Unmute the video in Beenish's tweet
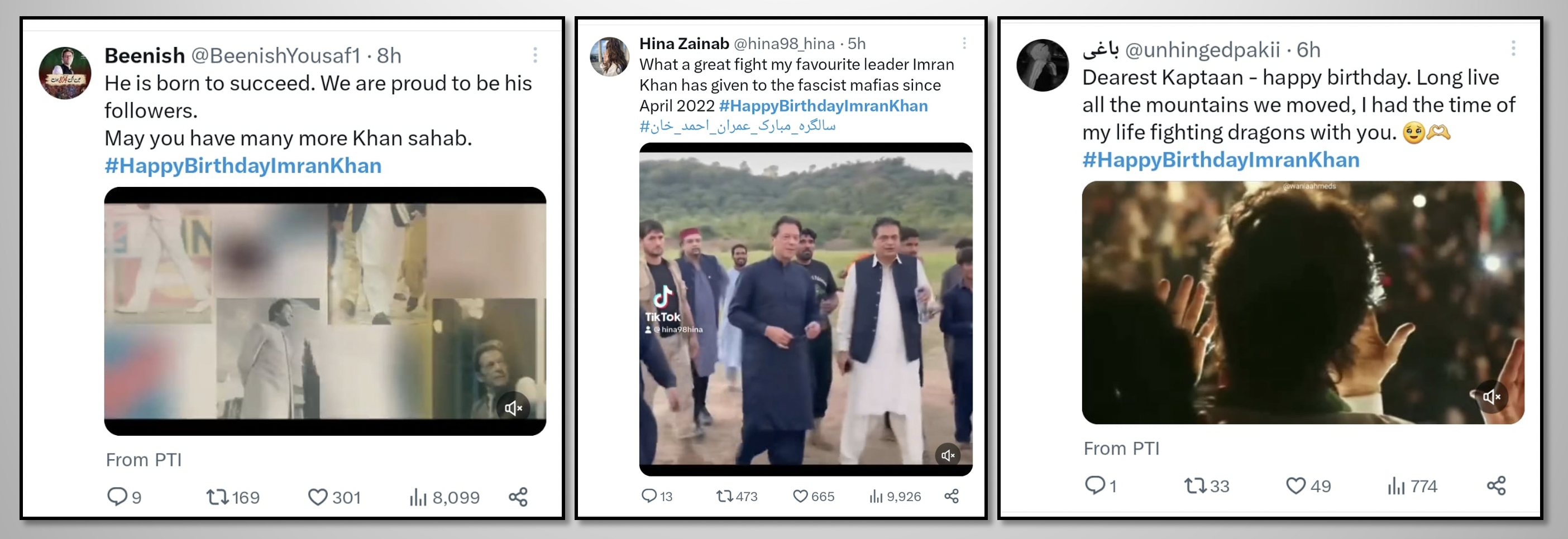The height and width of the screenshot is (539, 1568). [x=513, y=407]
